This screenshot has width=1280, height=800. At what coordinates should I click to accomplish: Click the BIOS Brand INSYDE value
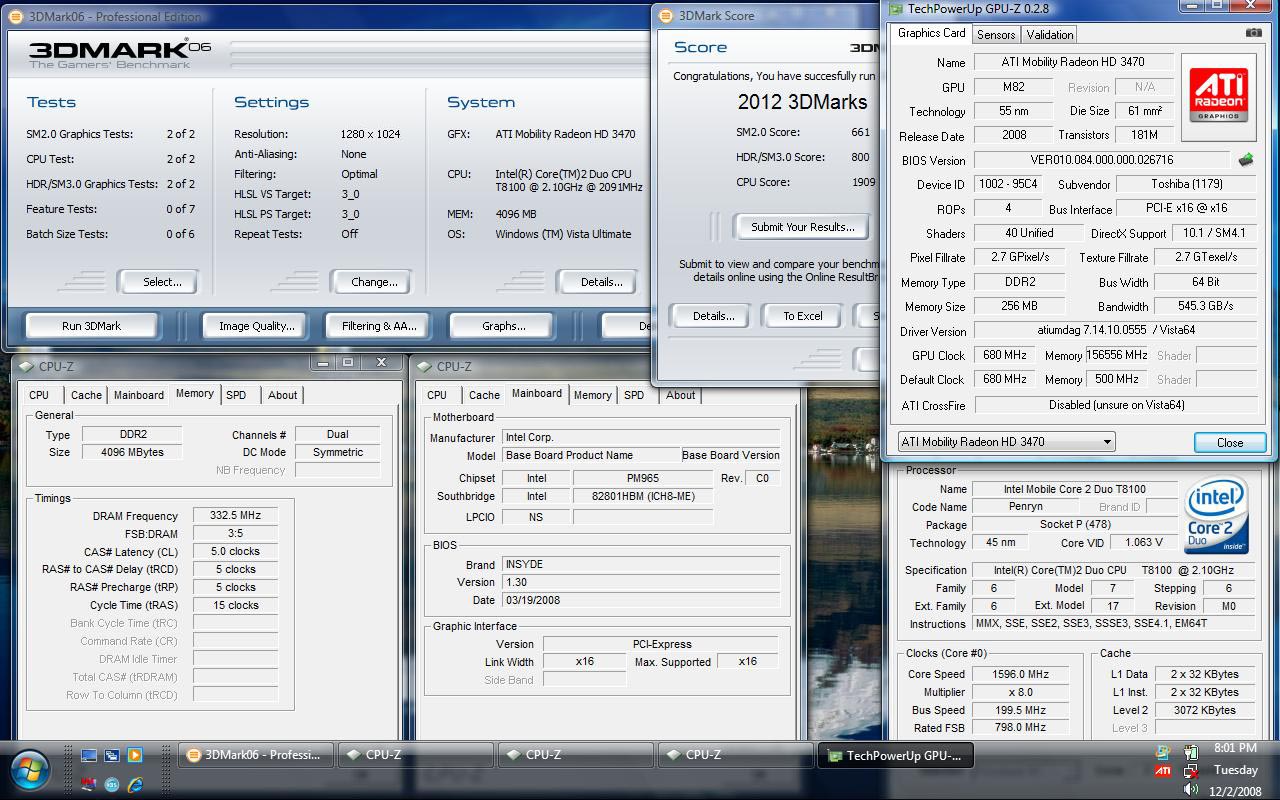640,564
